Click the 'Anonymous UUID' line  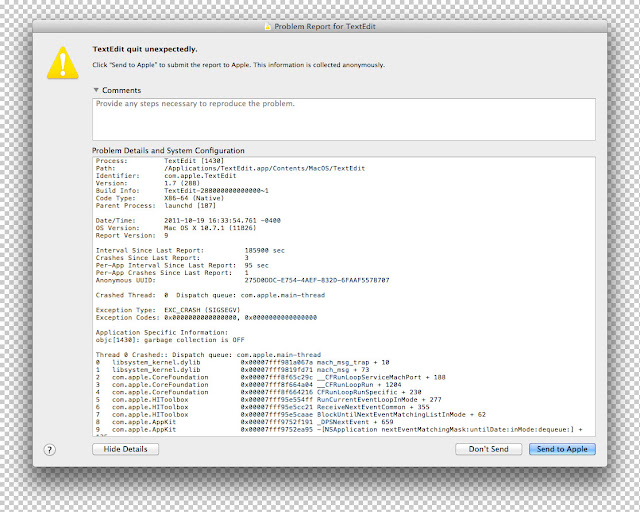(242, 280)
